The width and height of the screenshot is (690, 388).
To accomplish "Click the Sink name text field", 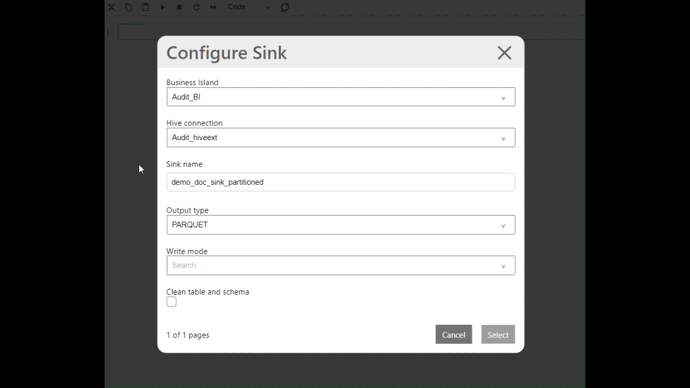I will (341, 182).
